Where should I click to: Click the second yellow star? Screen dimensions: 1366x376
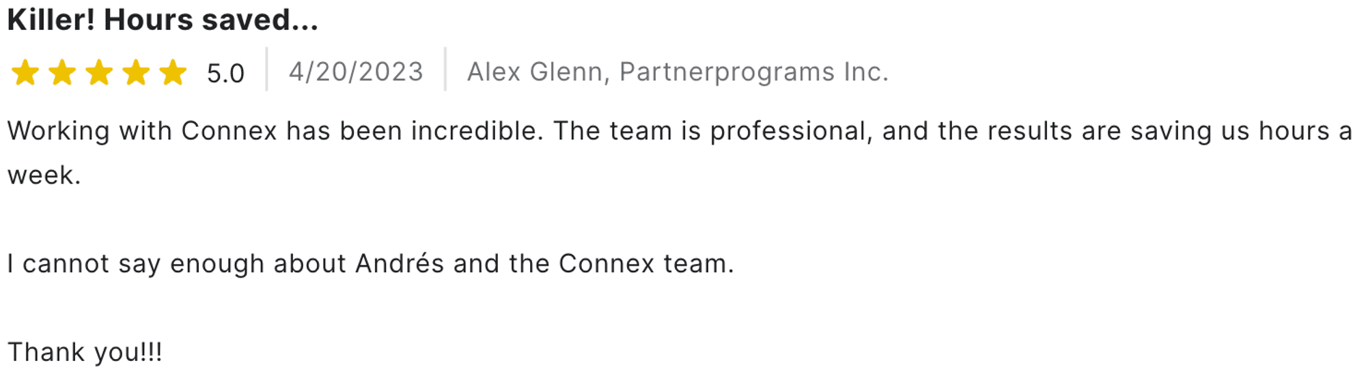(x=62, y=73)
